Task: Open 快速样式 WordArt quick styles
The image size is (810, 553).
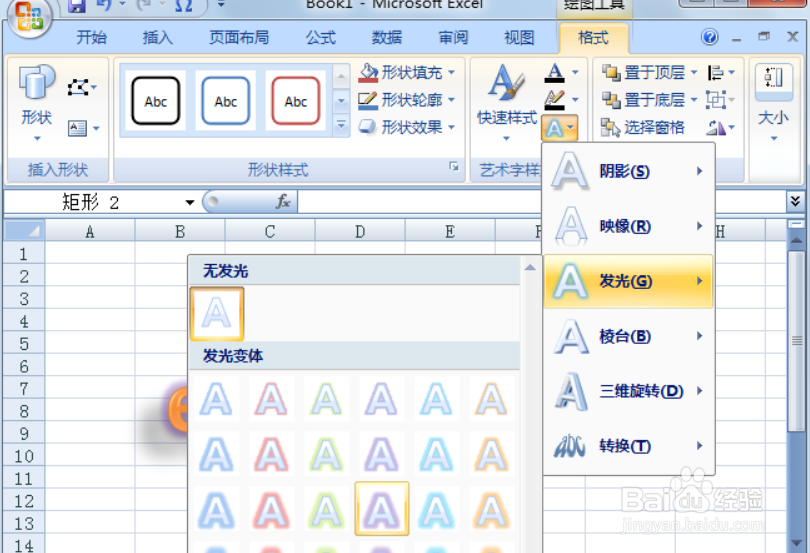Action: [507, 102]
